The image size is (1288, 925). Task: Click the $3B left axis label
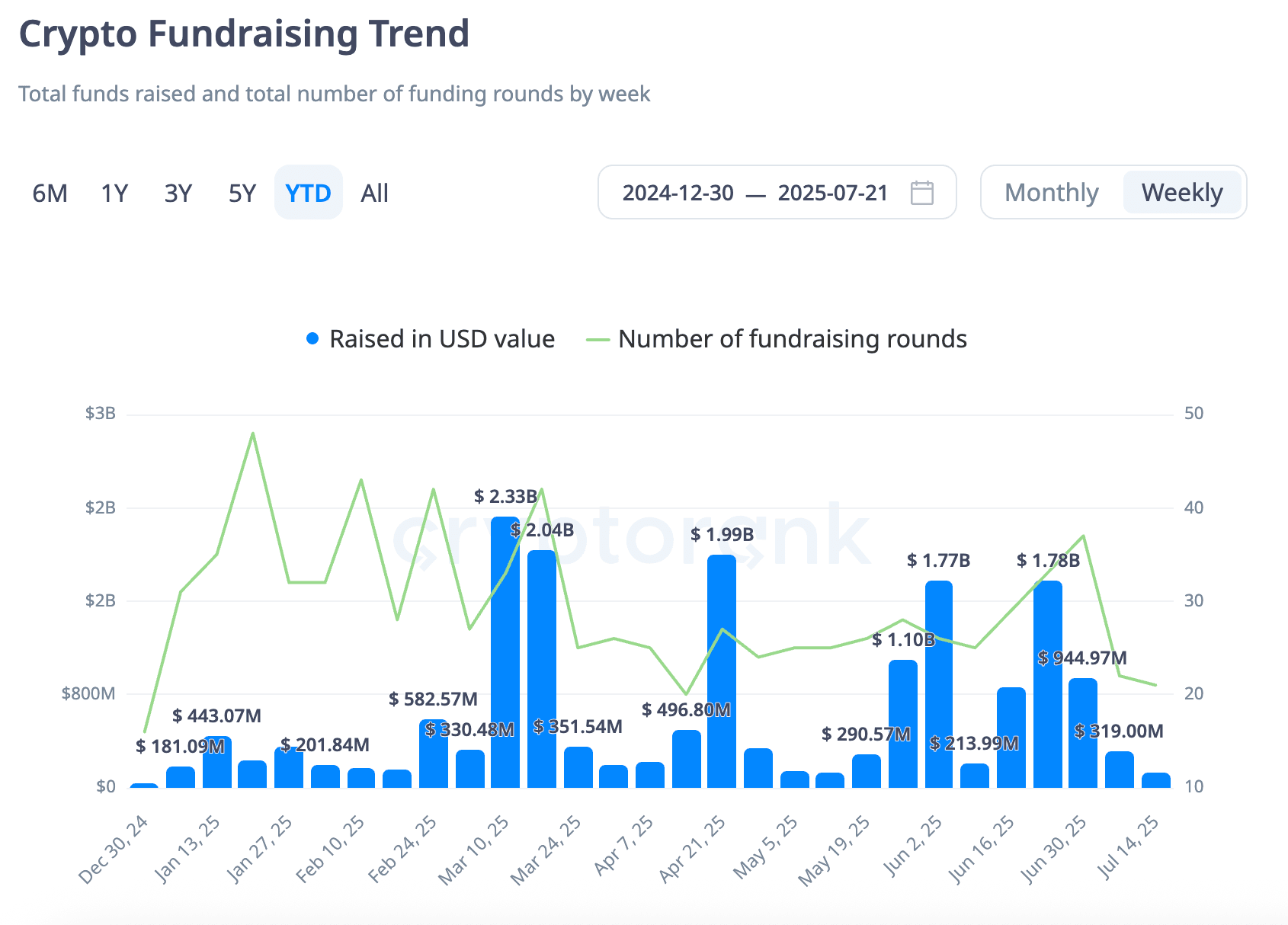point(101,414)
